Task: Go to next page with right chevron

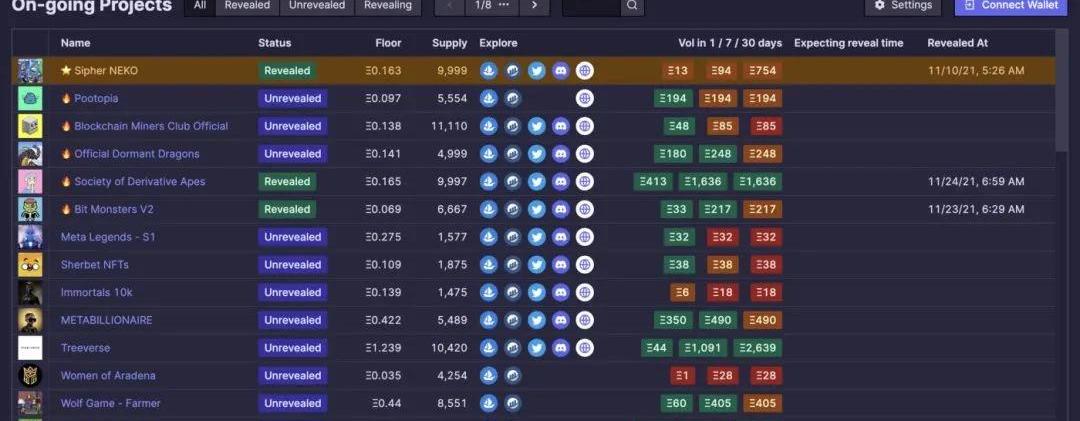Action: [x=535, y=6]
